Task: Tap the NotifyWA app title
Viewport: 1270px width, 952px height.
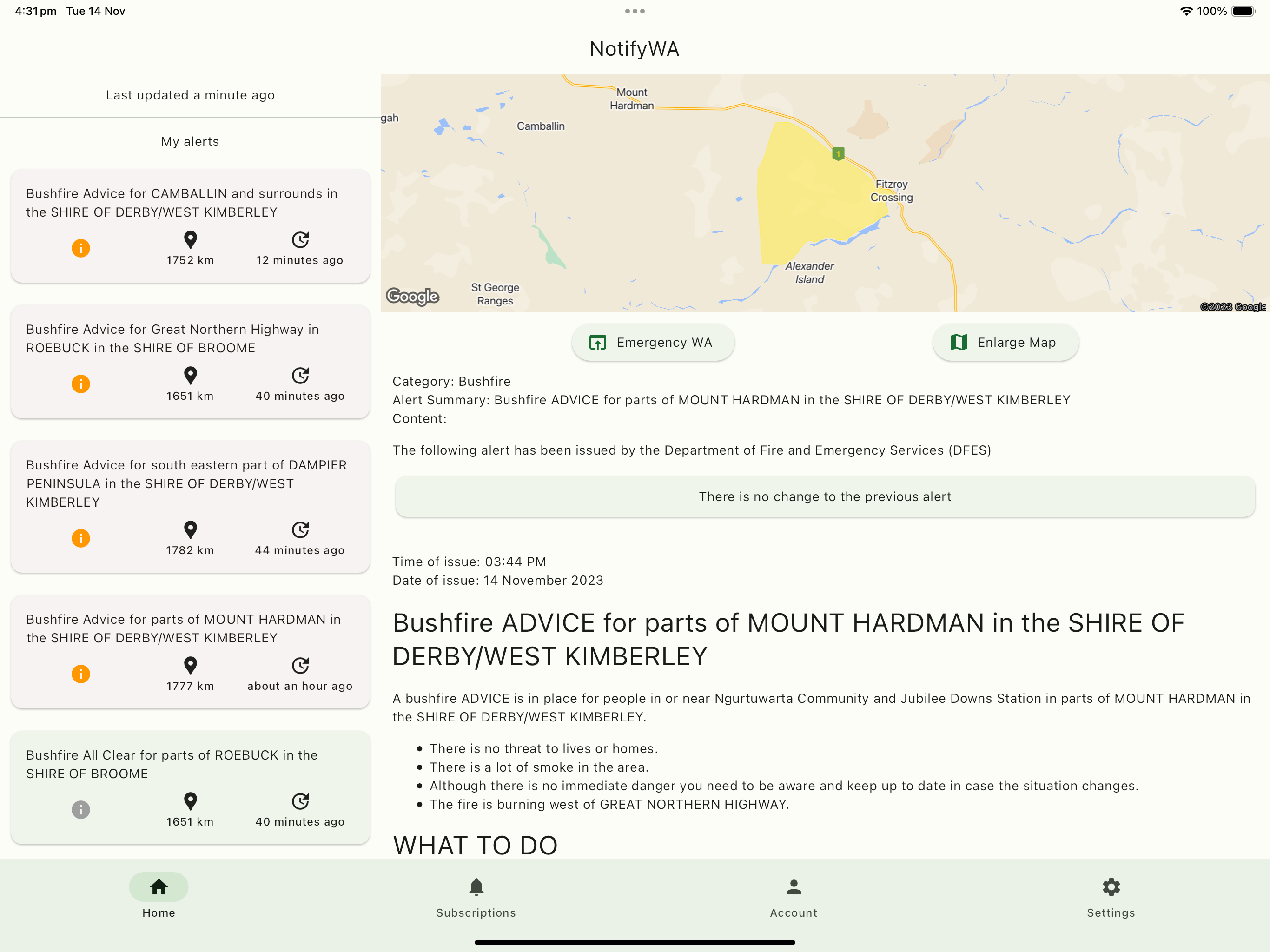Action: coord(635,49)
